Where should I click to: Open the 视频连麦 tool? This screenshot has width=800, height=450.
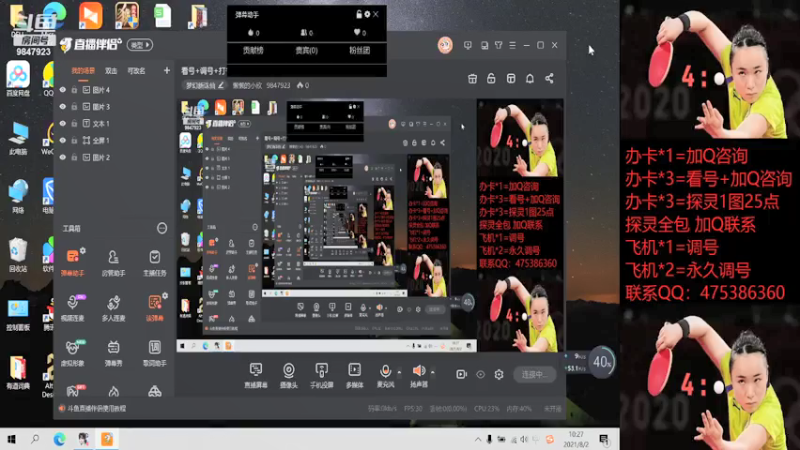point(72,307)
